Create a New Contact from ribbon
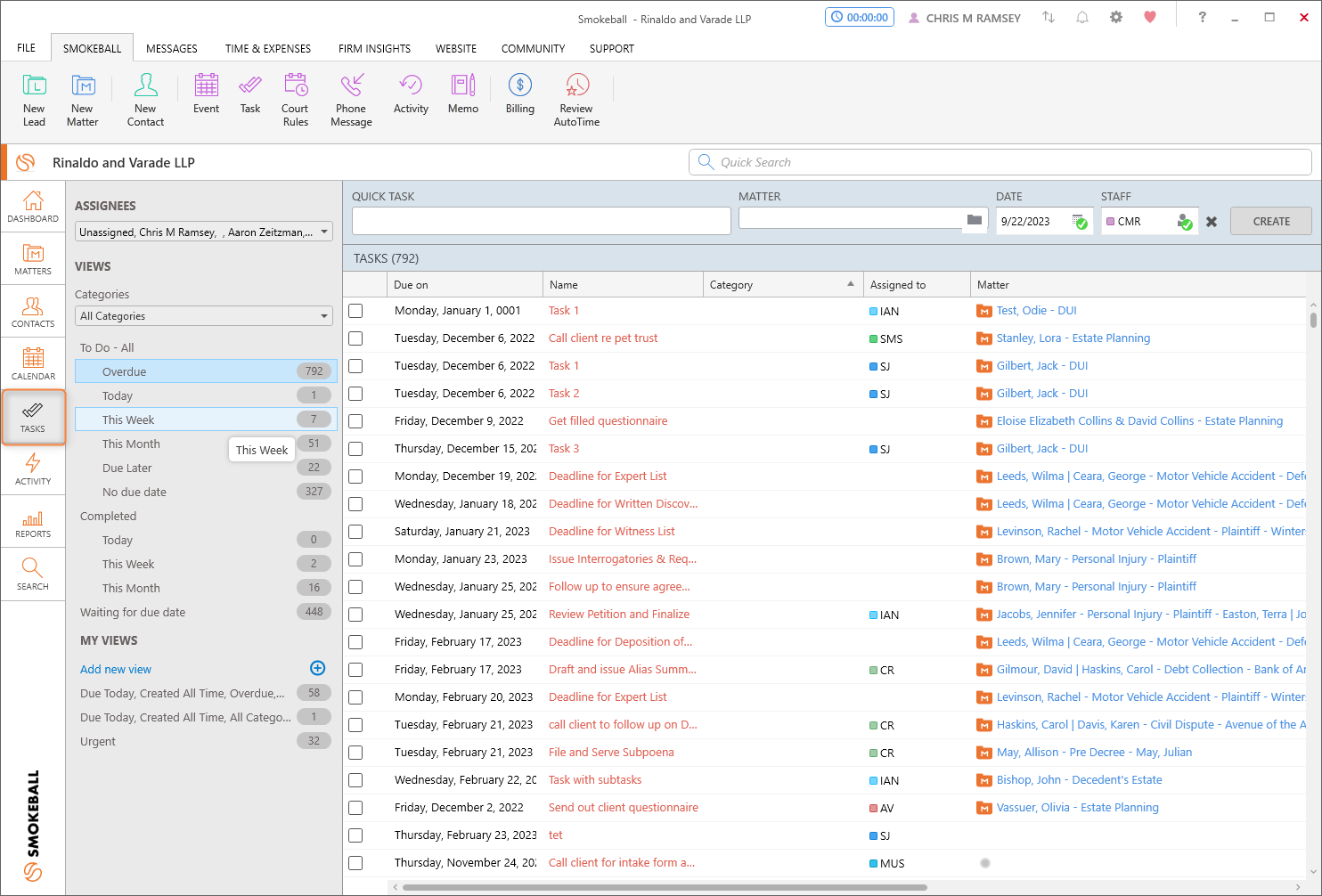The image size is (1322, 896). (x=145, y=100)
